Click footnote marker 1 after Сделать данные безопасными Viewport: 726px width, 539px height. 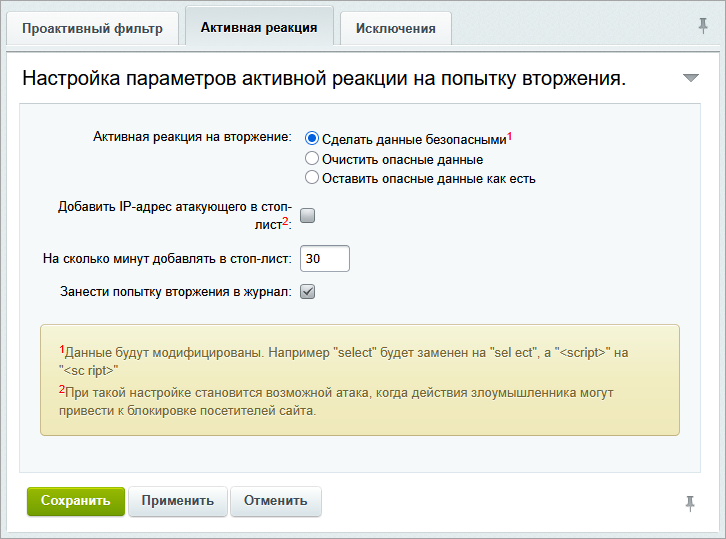click(509, 135)
